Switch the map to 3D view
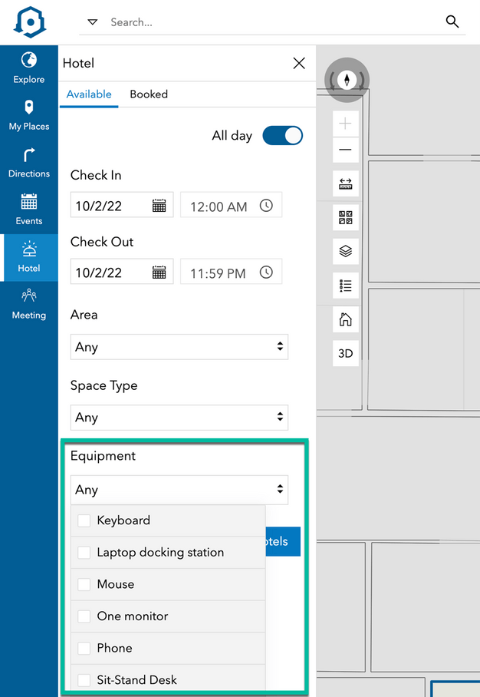Image resolution: width=480 pixels, height=697 pixels. (x=346, y=353)
